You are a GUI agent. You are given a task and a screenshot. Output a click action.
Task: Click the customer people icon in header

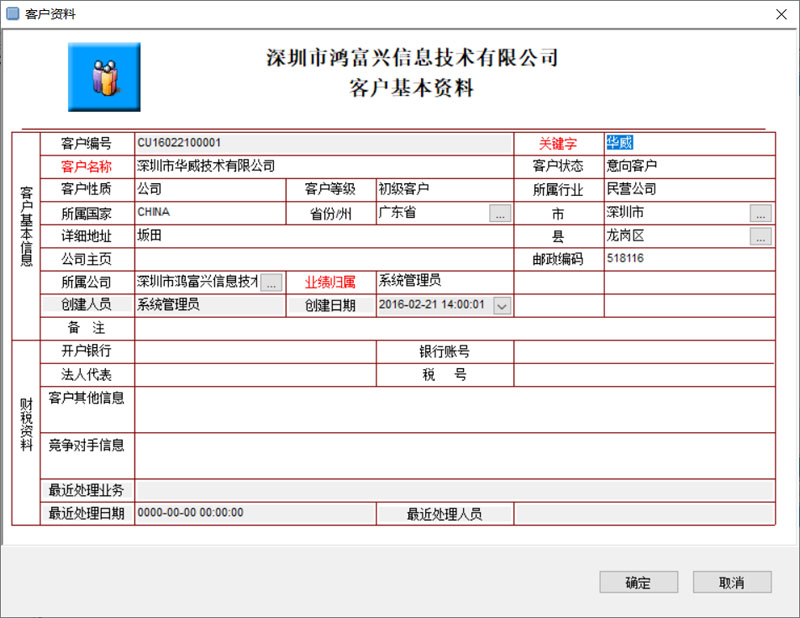click(104, 77)
